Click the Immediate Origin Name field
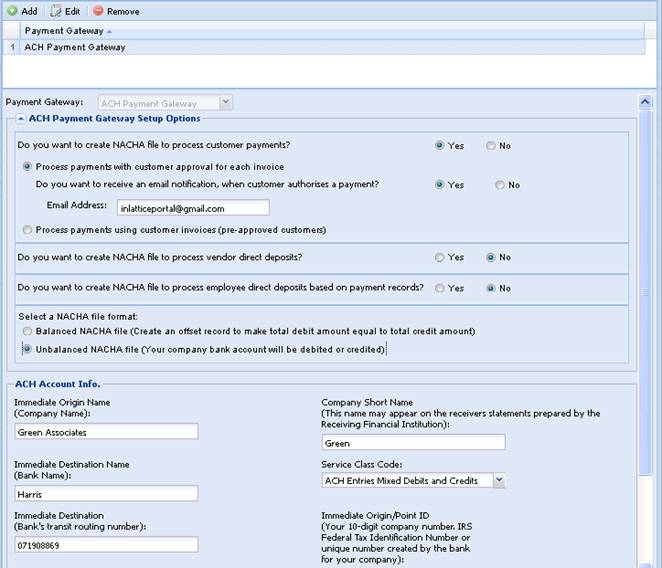 pyautogui.click(x=106, y=432)
